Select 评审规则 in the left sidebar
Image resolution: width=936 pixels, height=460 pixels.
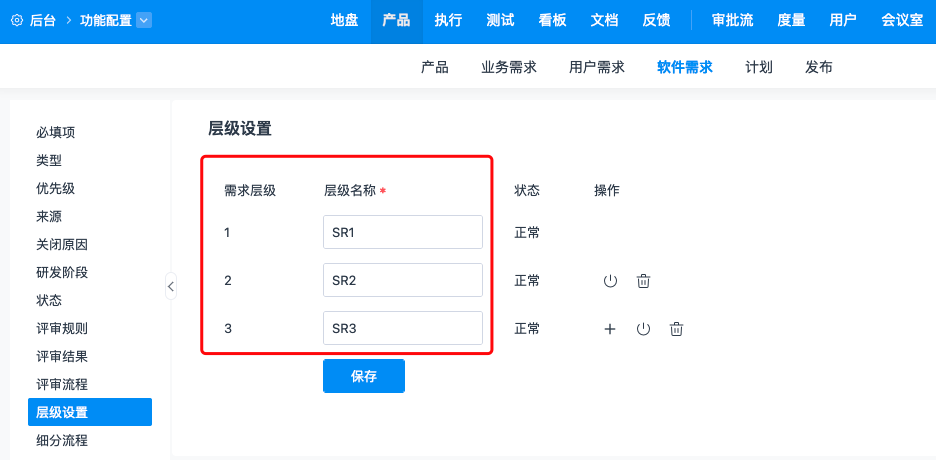click(x=62, y=328)
